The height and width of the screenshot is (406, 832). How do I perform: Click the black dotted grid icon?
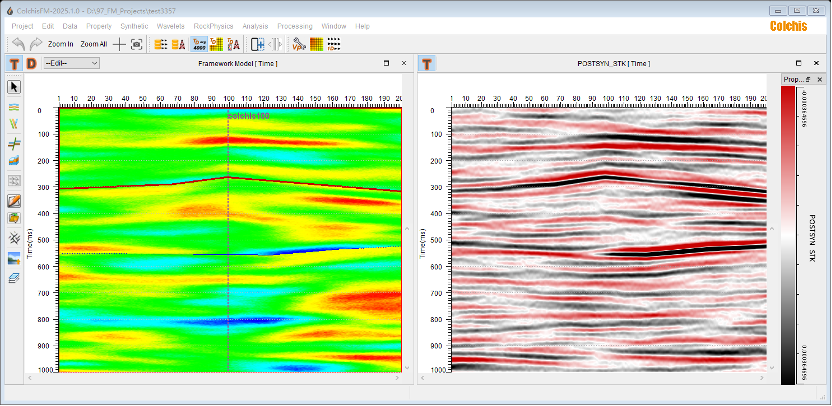[x=333, y=45]
